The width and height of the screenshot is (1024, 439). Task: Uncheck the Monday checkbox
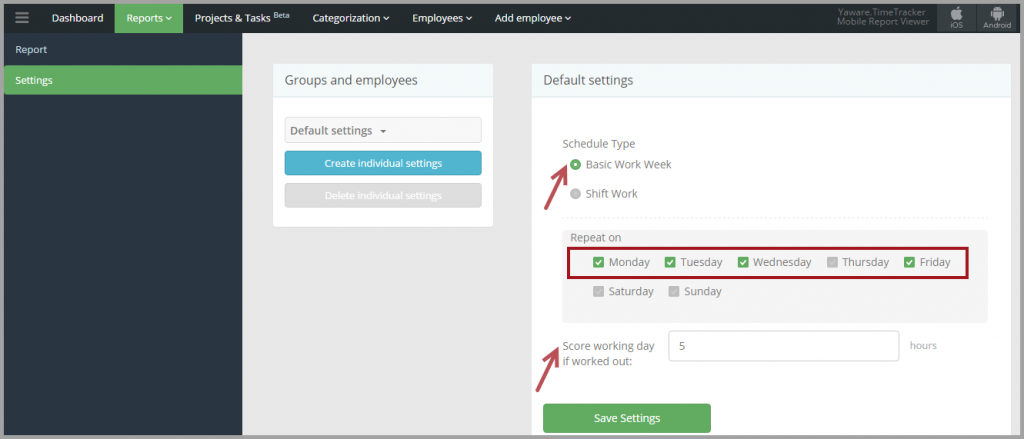pyautogui.click(x=598, y=262)
